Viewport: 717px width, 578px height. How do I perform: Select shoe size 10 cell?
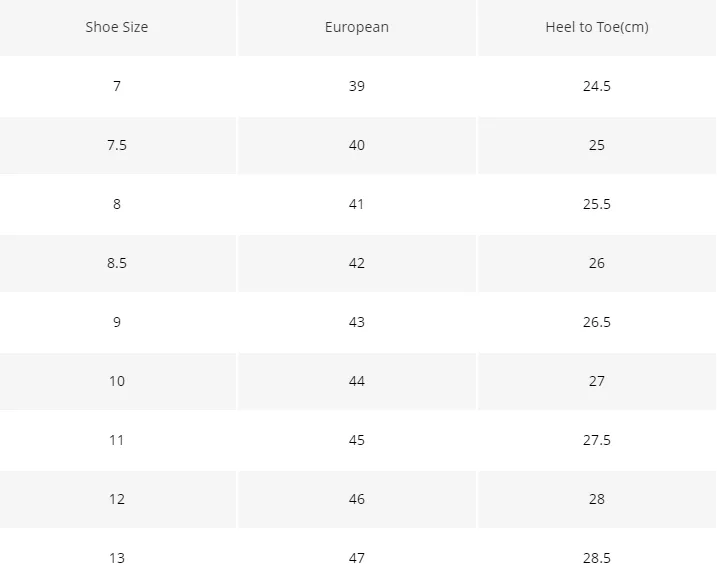[117, 381]
